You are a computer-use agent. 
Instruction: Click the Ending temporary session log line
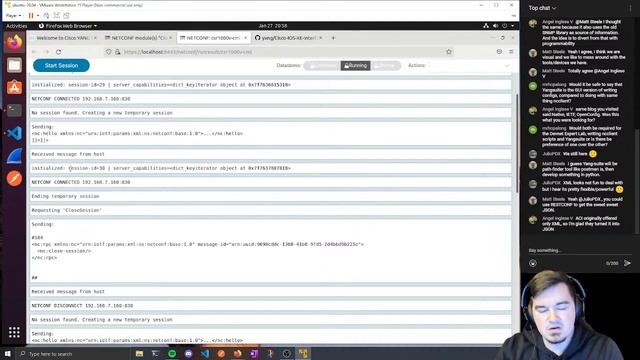(x=270, y=196)
